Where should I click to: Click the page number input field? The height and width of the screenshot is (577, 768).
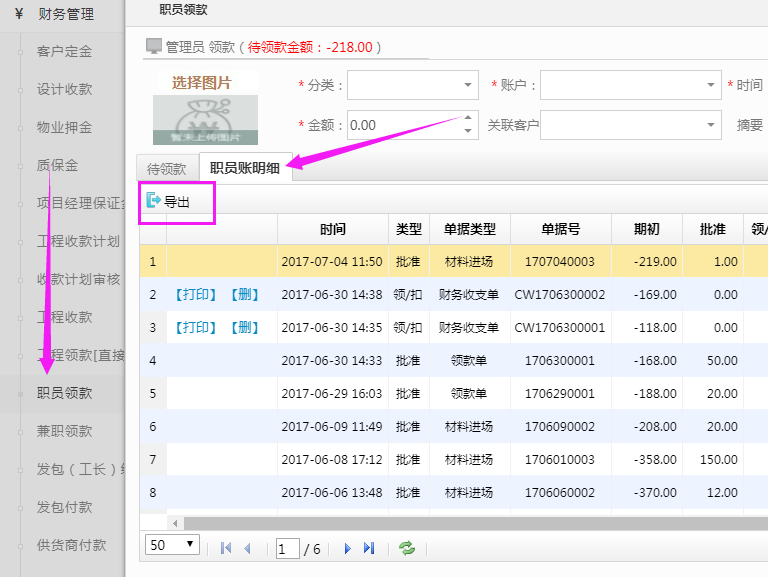[288, 548]
